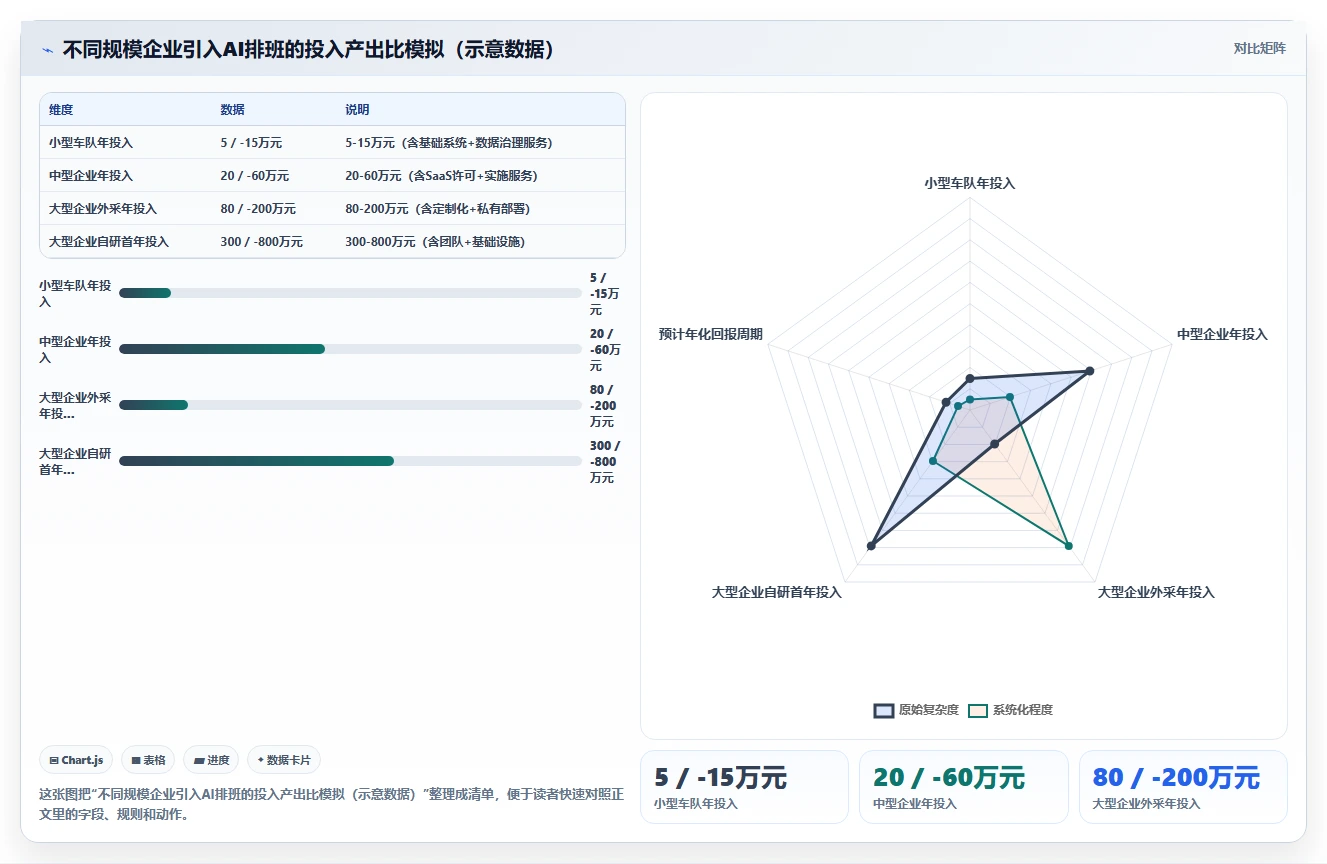Open the 80 / -200万元 stat card

1183,787
